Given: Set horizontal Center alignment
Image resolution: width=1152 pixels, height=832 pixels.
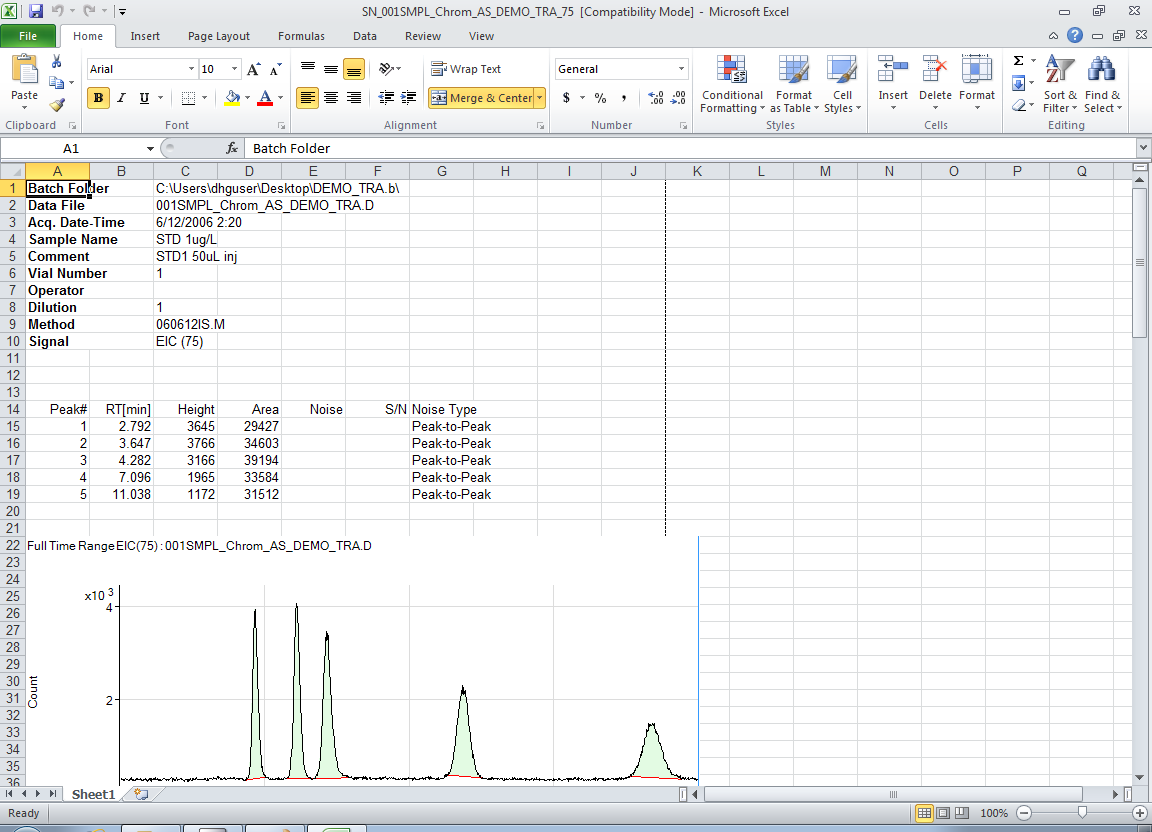Looking at the screenshot, I should tap(331, 98).
